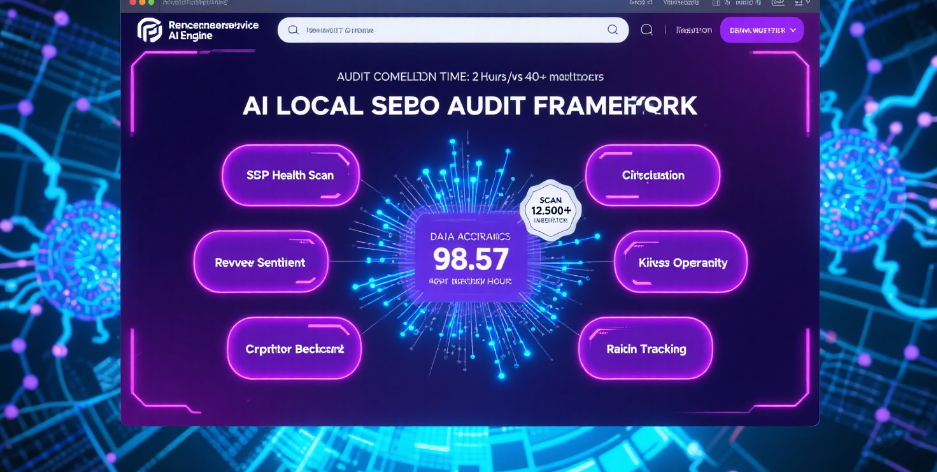Choose the Kiivss Operanity pill
The height and width of the screenshot is (472, 937).
pyautogui.click(x=681, y=262)
